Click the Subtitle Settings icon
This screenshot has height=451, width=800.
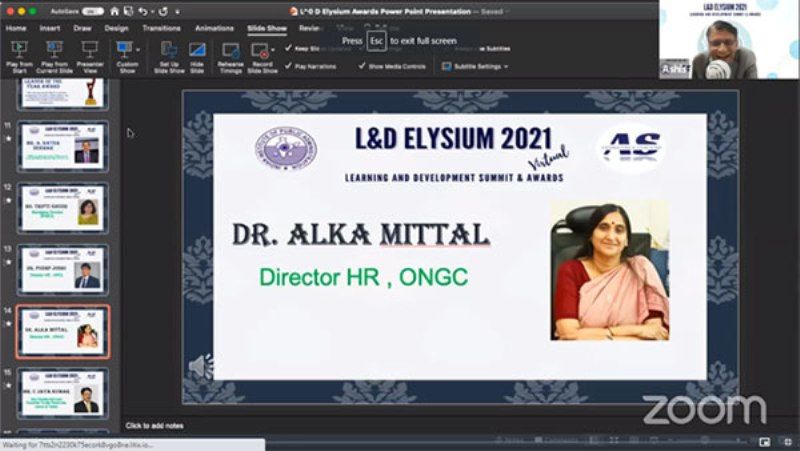(447, 66)
